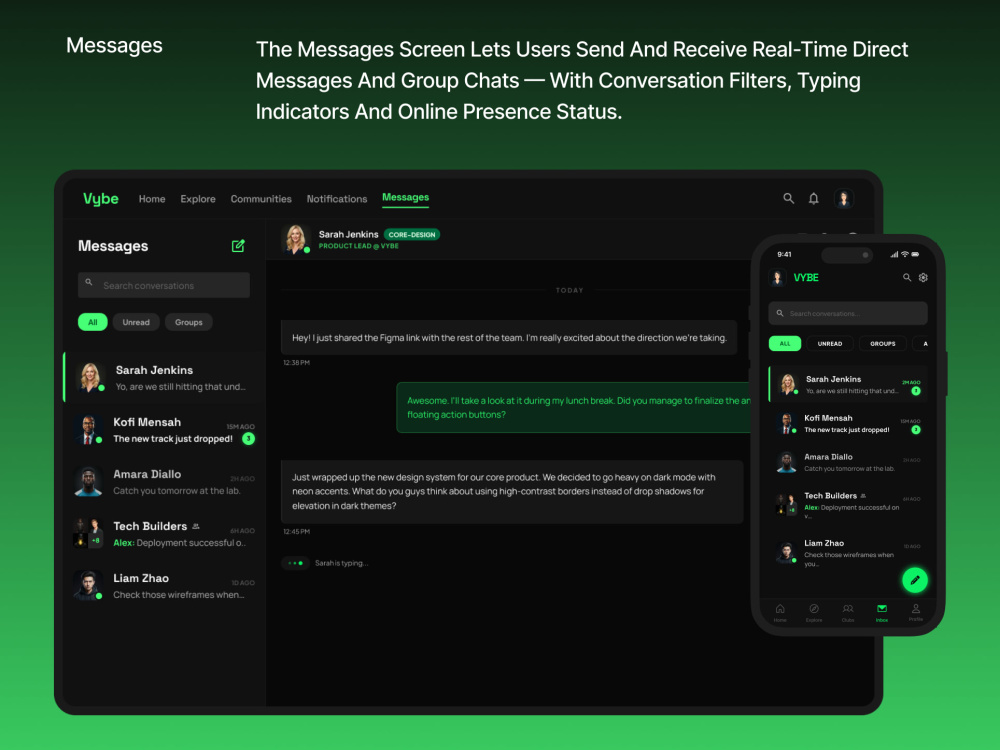This screenshot has height=750, width=1000.
Task: Open the profile avatar in desktop navbar
Action: coord(844,198)
